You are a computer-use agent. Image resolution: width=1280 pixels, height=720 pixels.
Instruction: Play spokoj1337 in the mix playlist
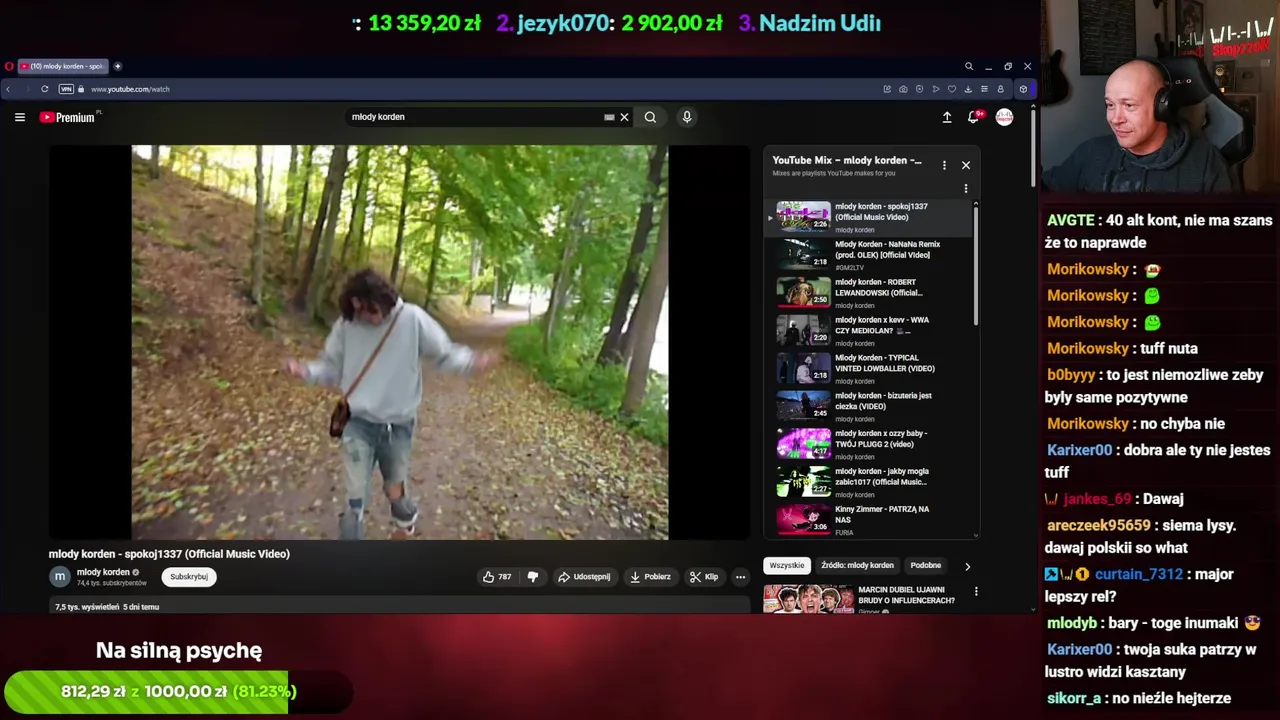coord(868,217)
